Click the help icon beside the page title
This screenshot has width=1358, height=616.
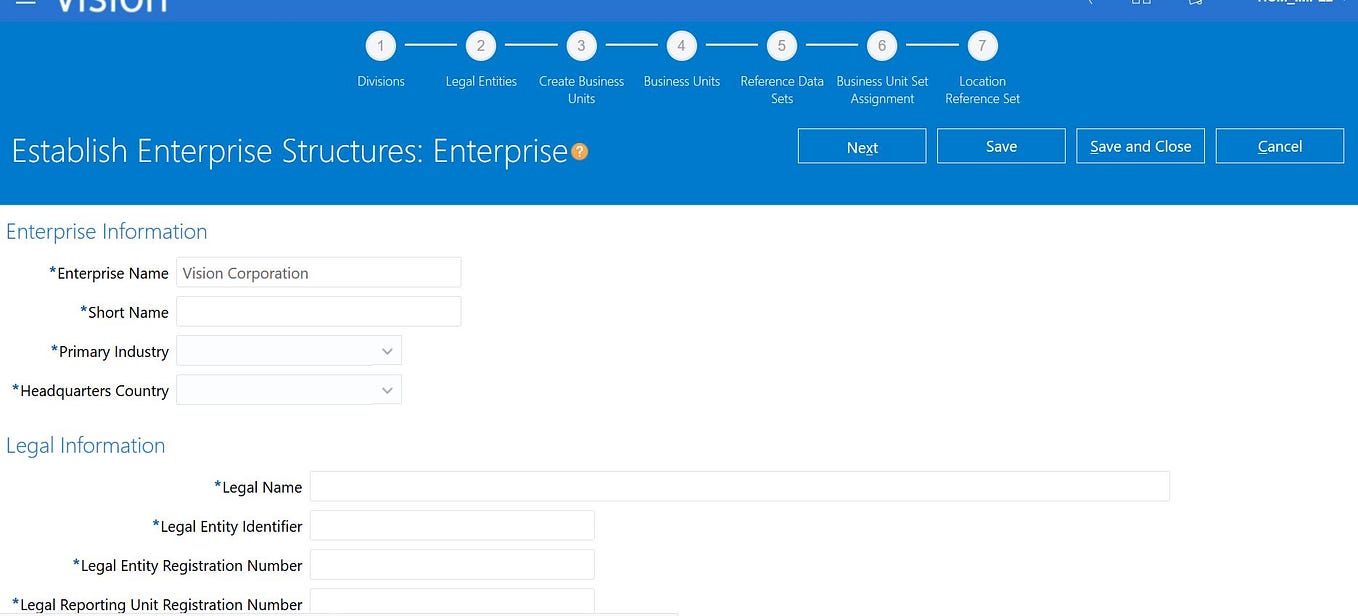point(580,152)
